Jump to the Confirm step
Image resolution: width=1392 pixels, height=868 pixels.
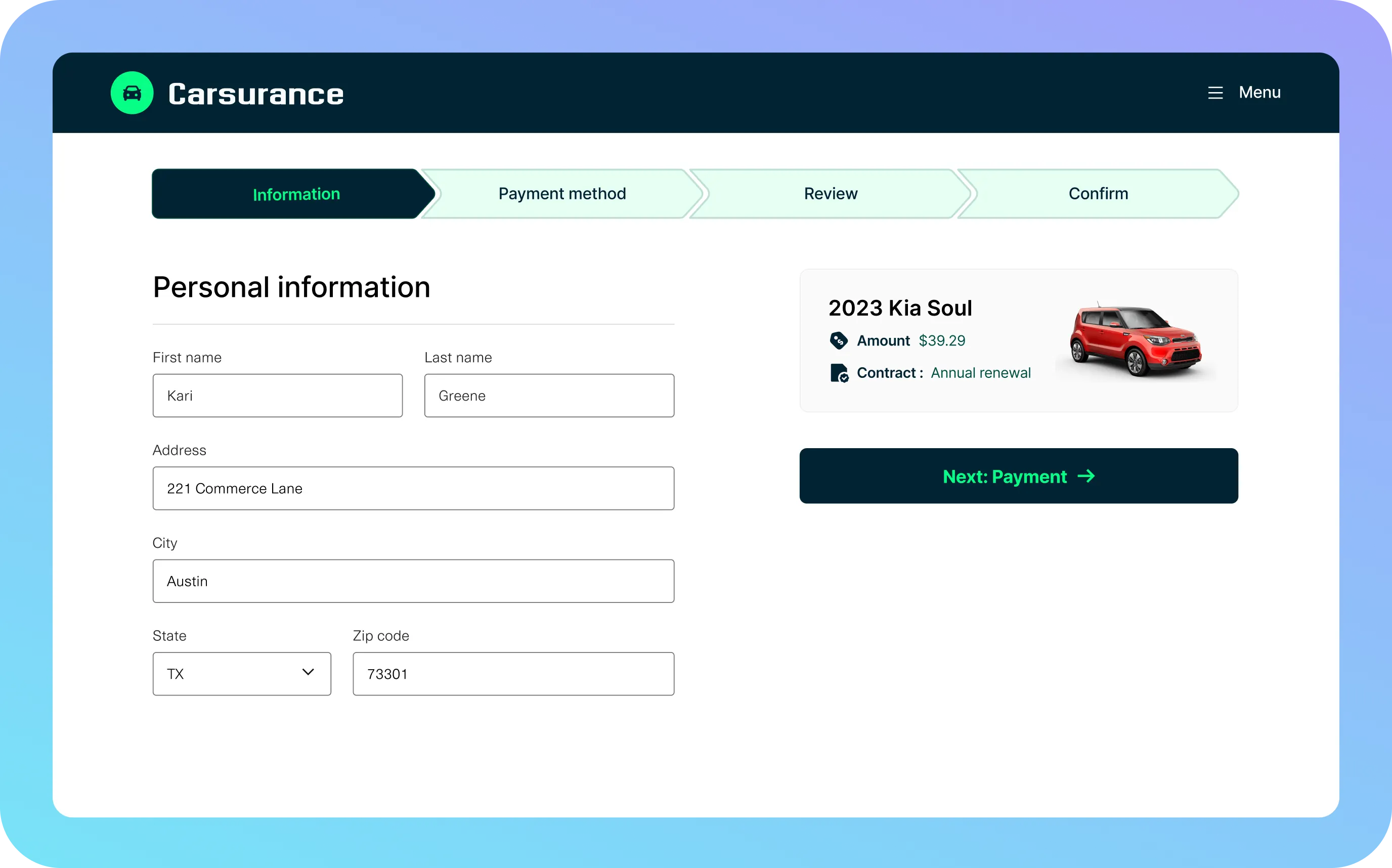pyautogui.click(x=1098, y=194)
